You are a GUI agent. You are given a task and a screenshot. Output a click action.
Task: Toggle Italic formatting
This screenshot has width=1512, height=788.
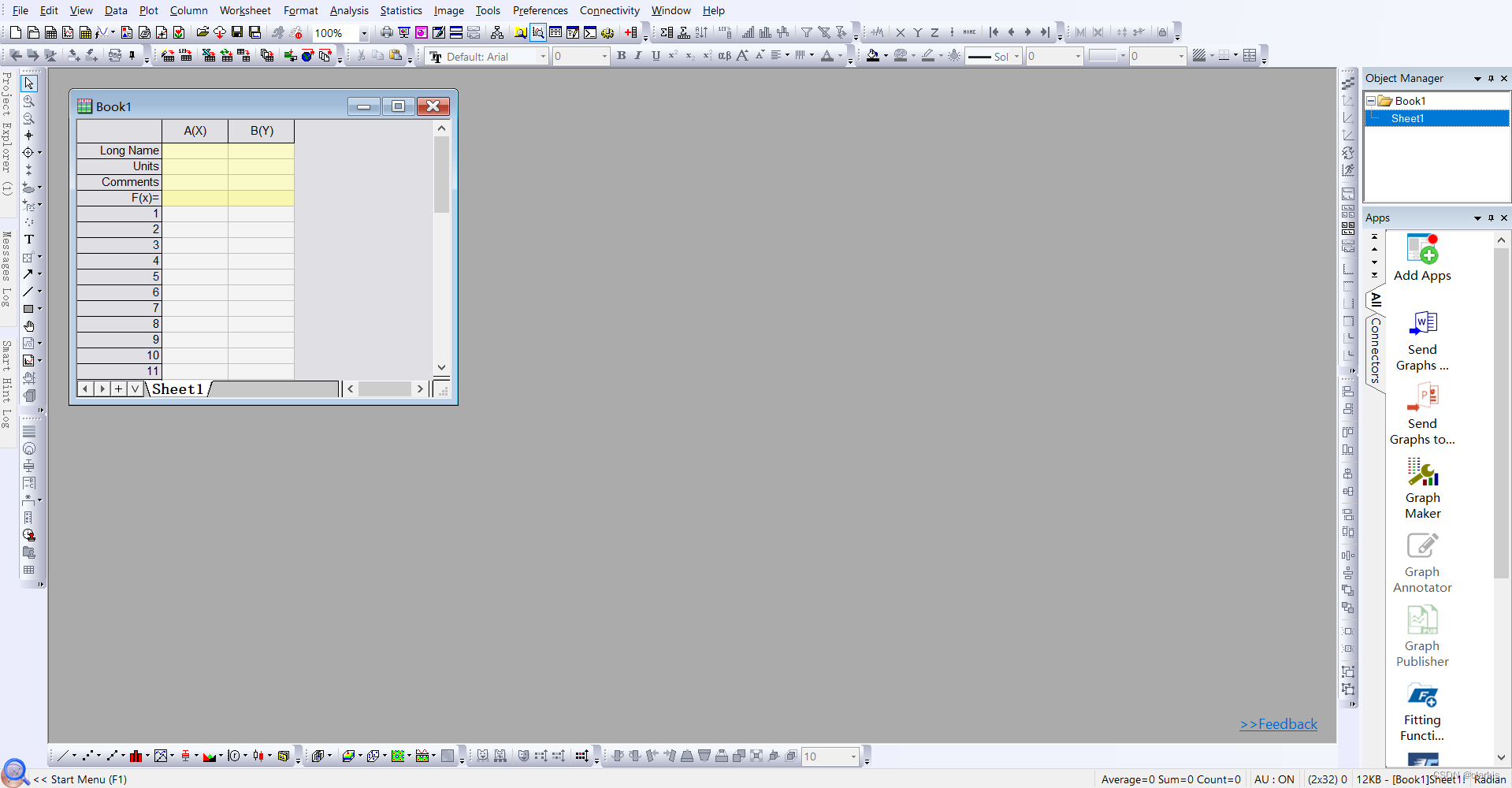pyautogui.click(x=638, y=56)
